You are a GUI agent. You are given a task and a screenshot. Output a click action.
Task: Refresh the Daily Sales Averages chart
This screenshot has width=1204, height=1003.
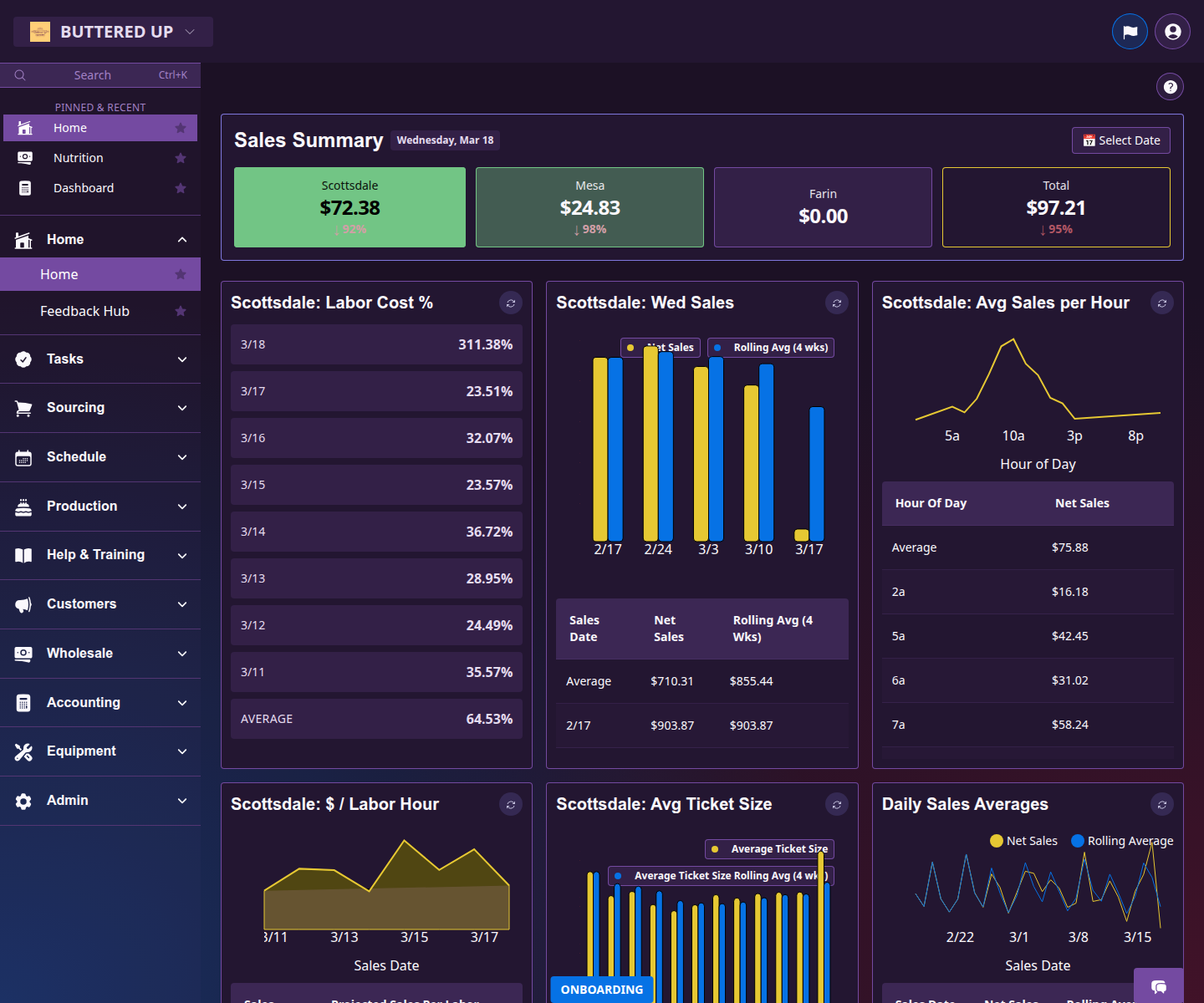click(x=1162, y=804)
